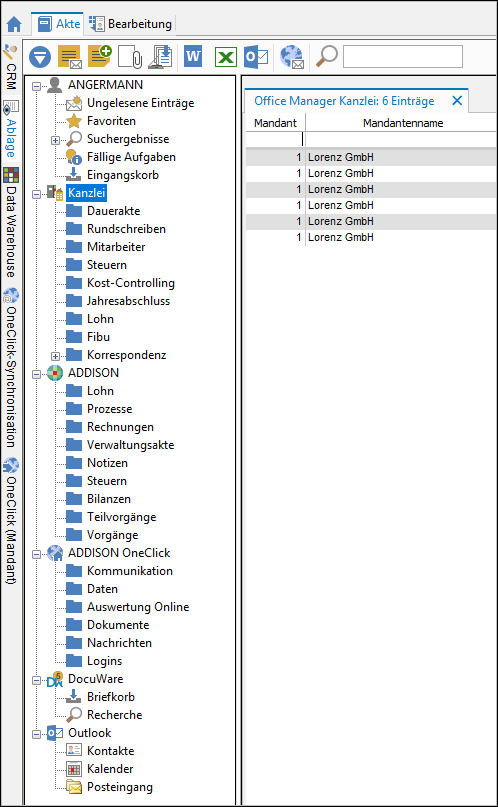The height and width of the screenshot is (807, 498).
Task: Open the Jahresabschluss folder
Action: point(129,301)
